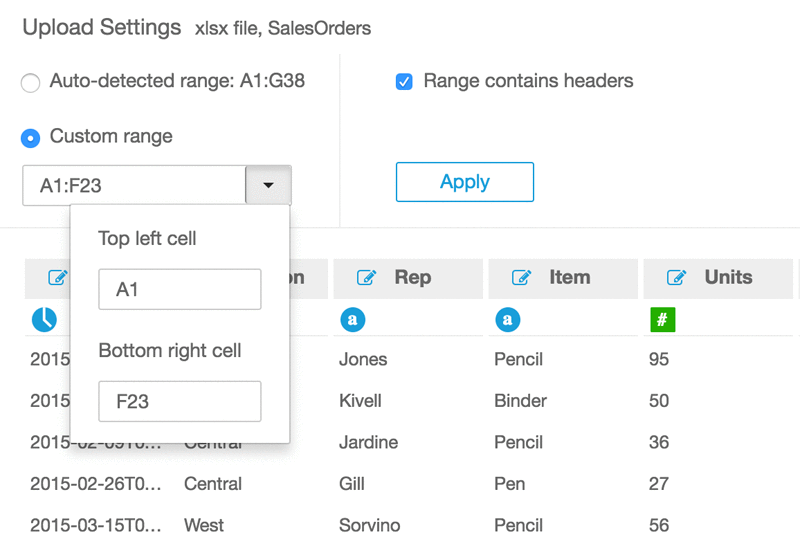Click the Top left cell input
The height and width of the screenshot is (550, 800).
[179, 289]
